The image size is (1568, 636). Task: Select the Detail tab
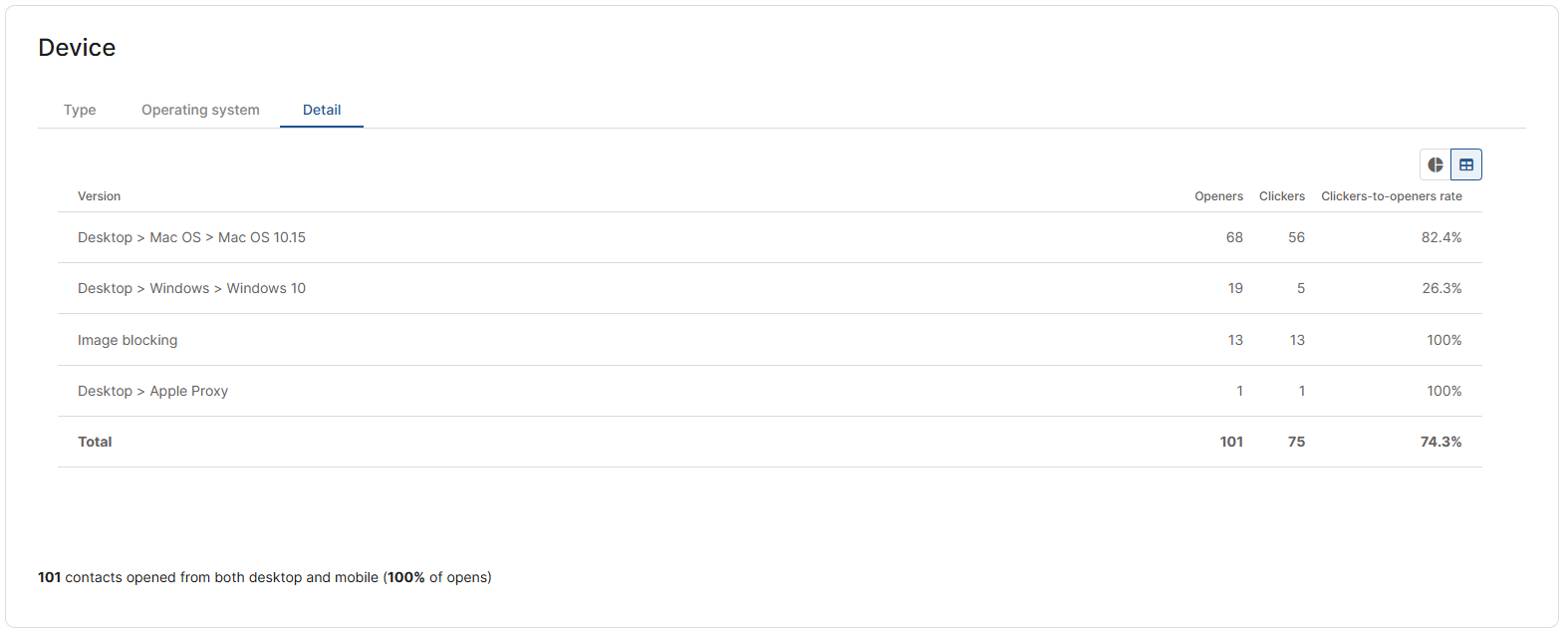click(x=322, y=110)
